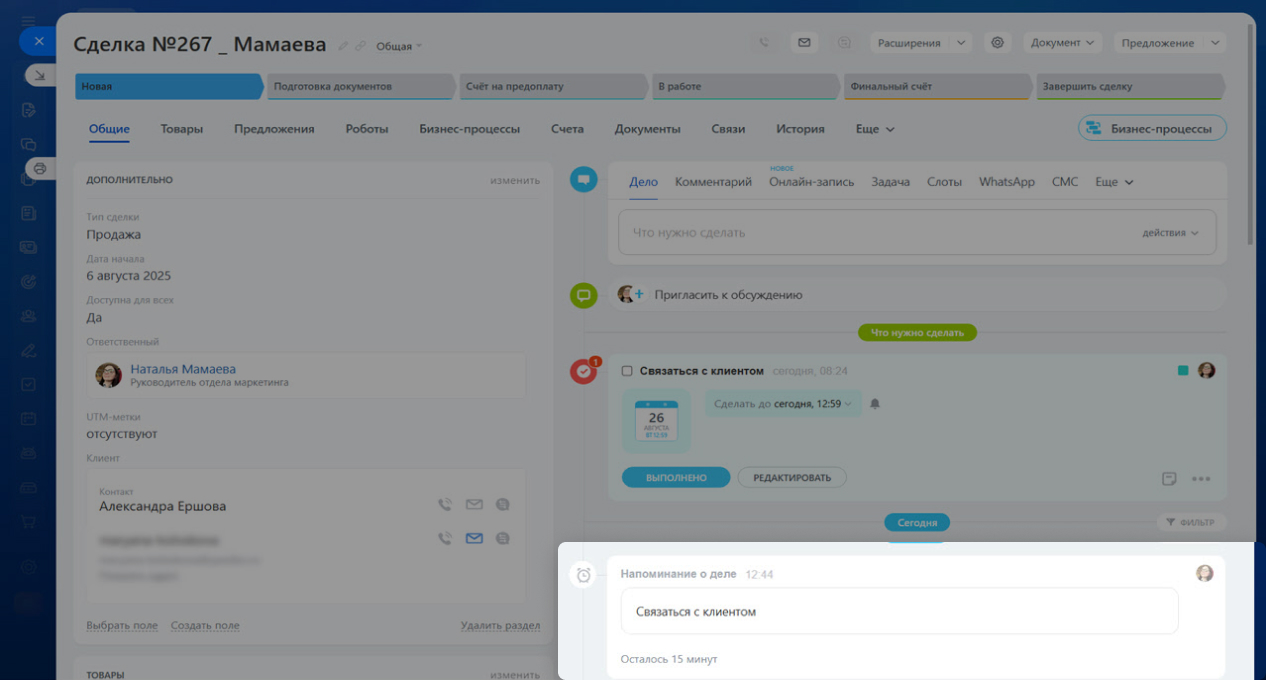Click the collapse arrow icon on left edge
The height and width of the screenshot is (680, 1266).
click(x=40, y=75)
